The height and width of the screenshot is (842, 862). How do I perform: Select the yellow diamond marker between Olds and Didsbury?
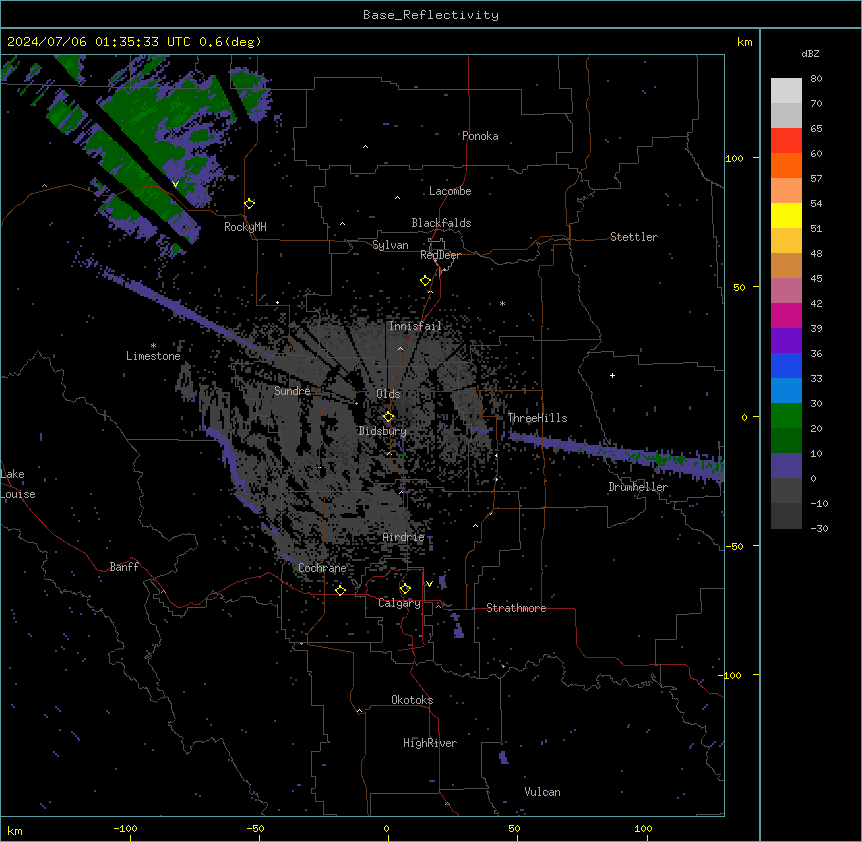[x=389, y=417]
